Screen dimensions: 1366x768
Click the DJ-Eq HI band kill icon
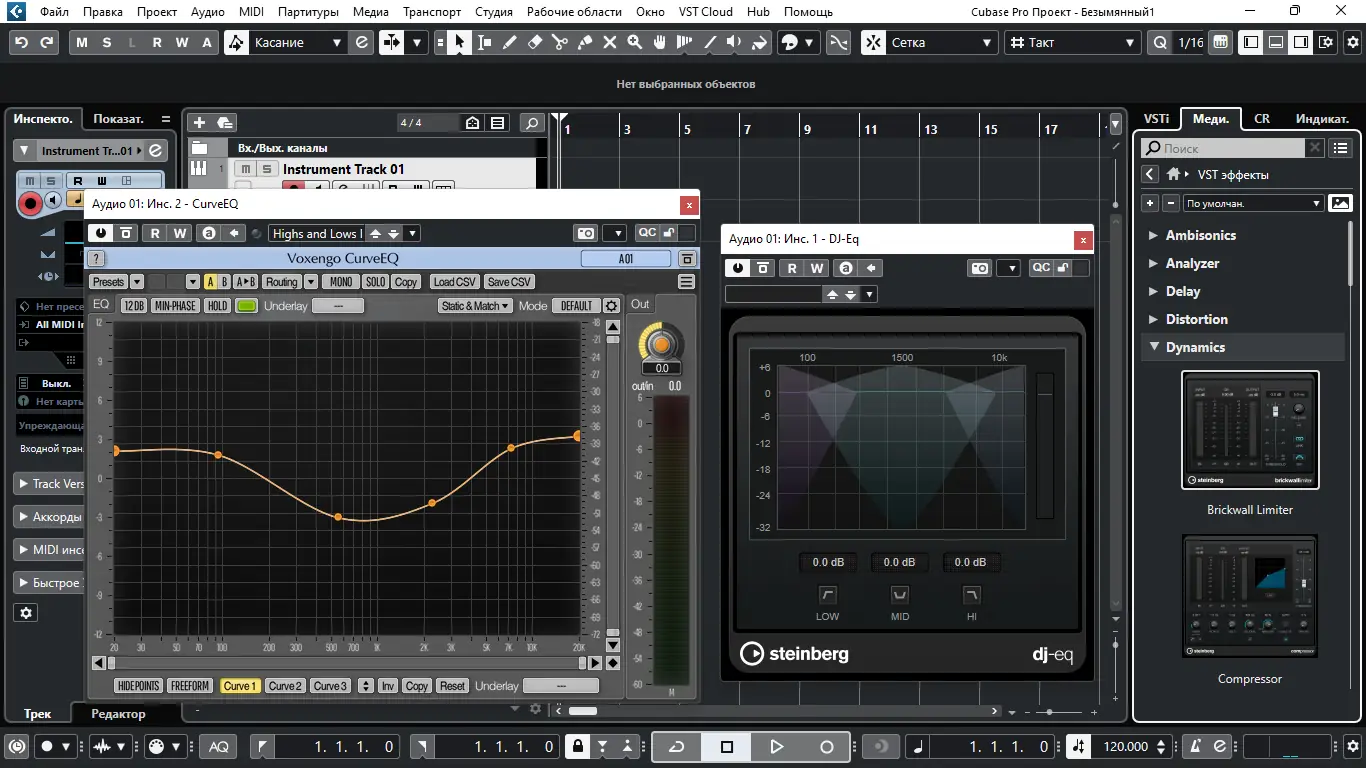pyautogui.click(x=971, y=596)
